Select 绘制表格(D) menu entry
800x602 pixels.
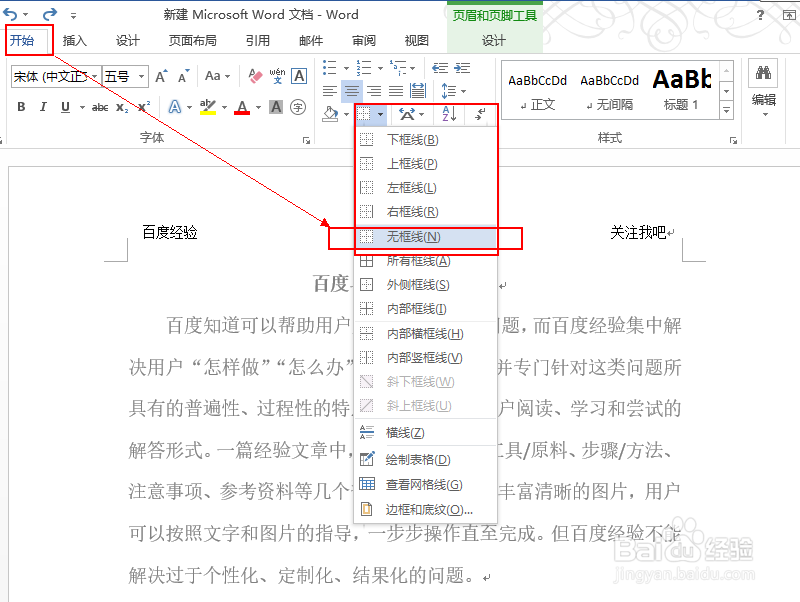[x=426, y=460]
